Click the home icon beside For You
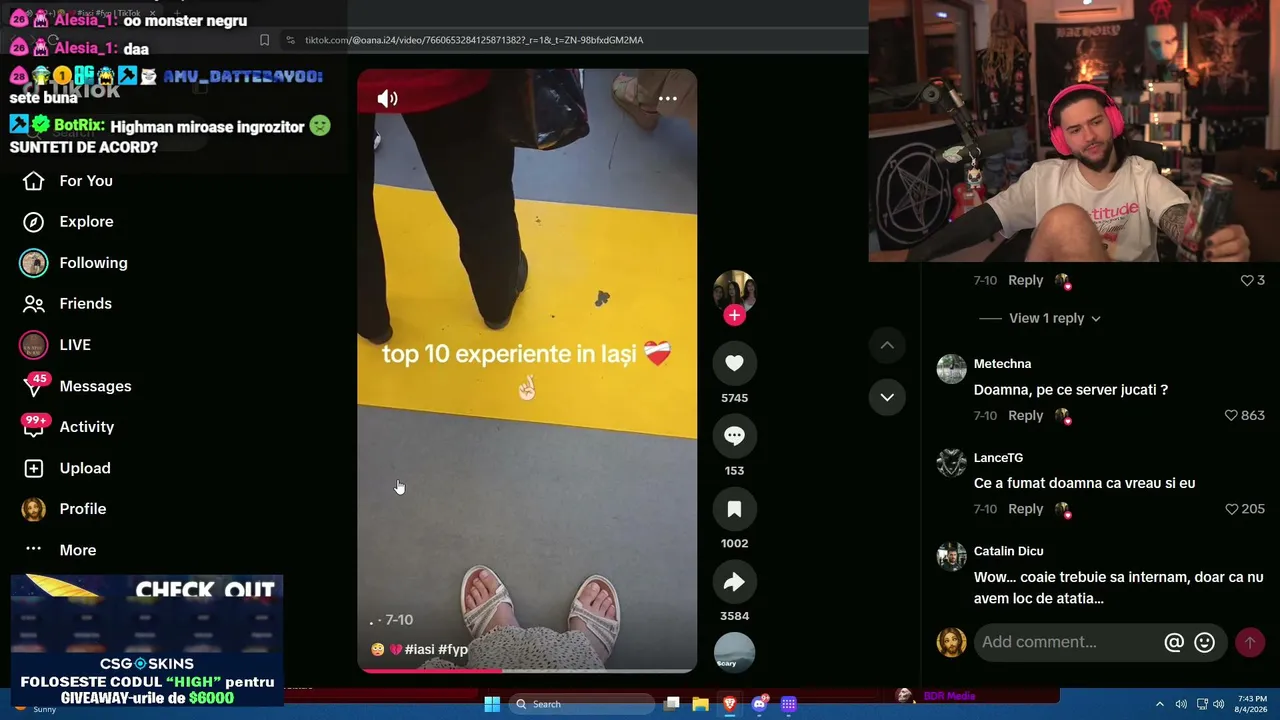 pyautogui.click(x=34, y=181)
